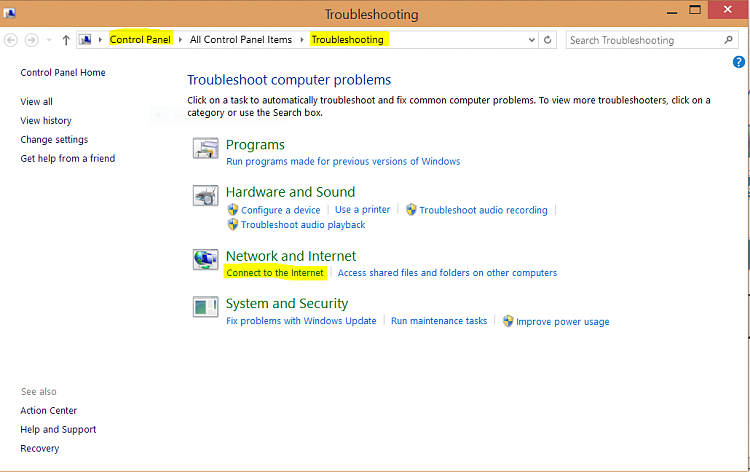Open Network and Internet heading
Viewport: 750px width, 472px height.
(x=291, y=256)
